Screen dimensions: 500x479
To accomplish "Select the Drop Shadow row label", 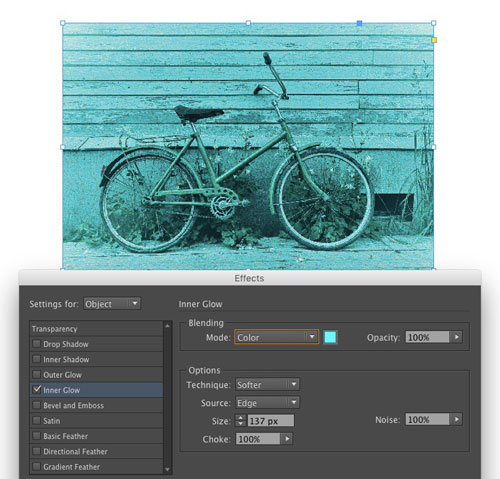I will [x=66, y=344].
